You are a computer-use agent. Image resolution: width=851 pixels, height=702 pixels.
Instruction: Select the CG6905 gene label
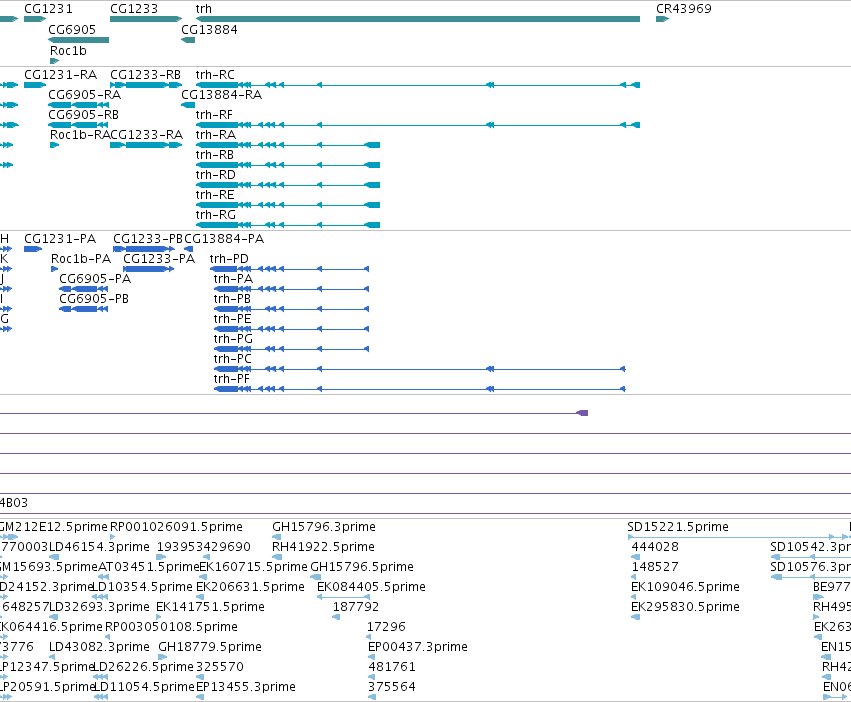(x=72, y=30)
